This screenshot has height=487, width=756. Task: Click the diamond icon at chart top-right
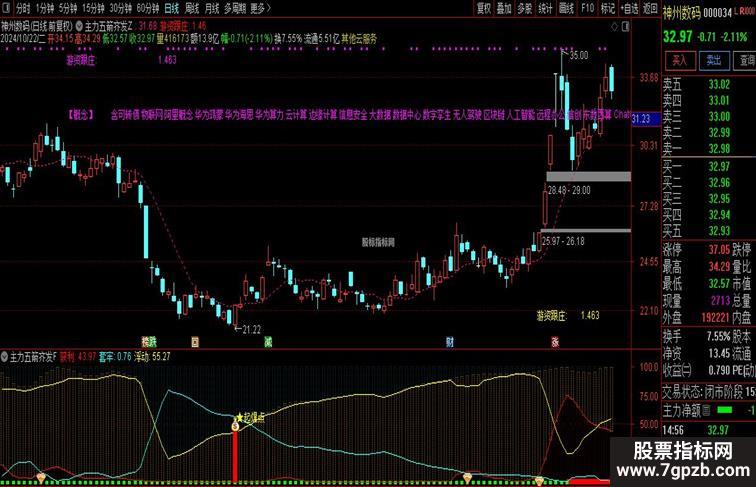(x=615, y=27)
